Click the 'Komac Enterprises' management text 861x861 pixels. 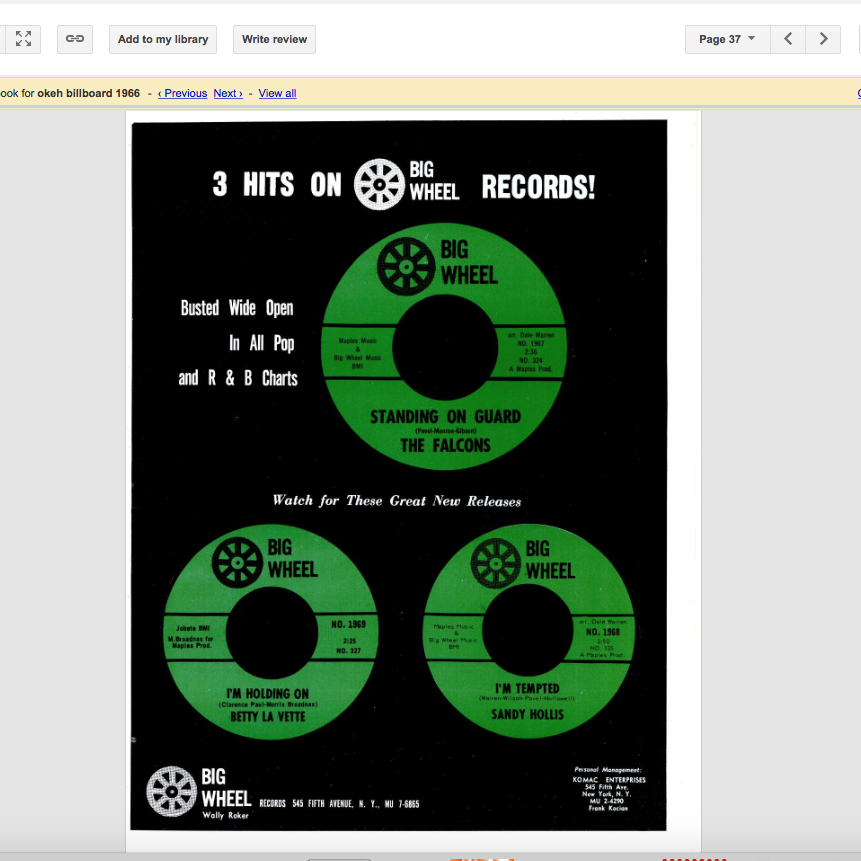[609, 780]
